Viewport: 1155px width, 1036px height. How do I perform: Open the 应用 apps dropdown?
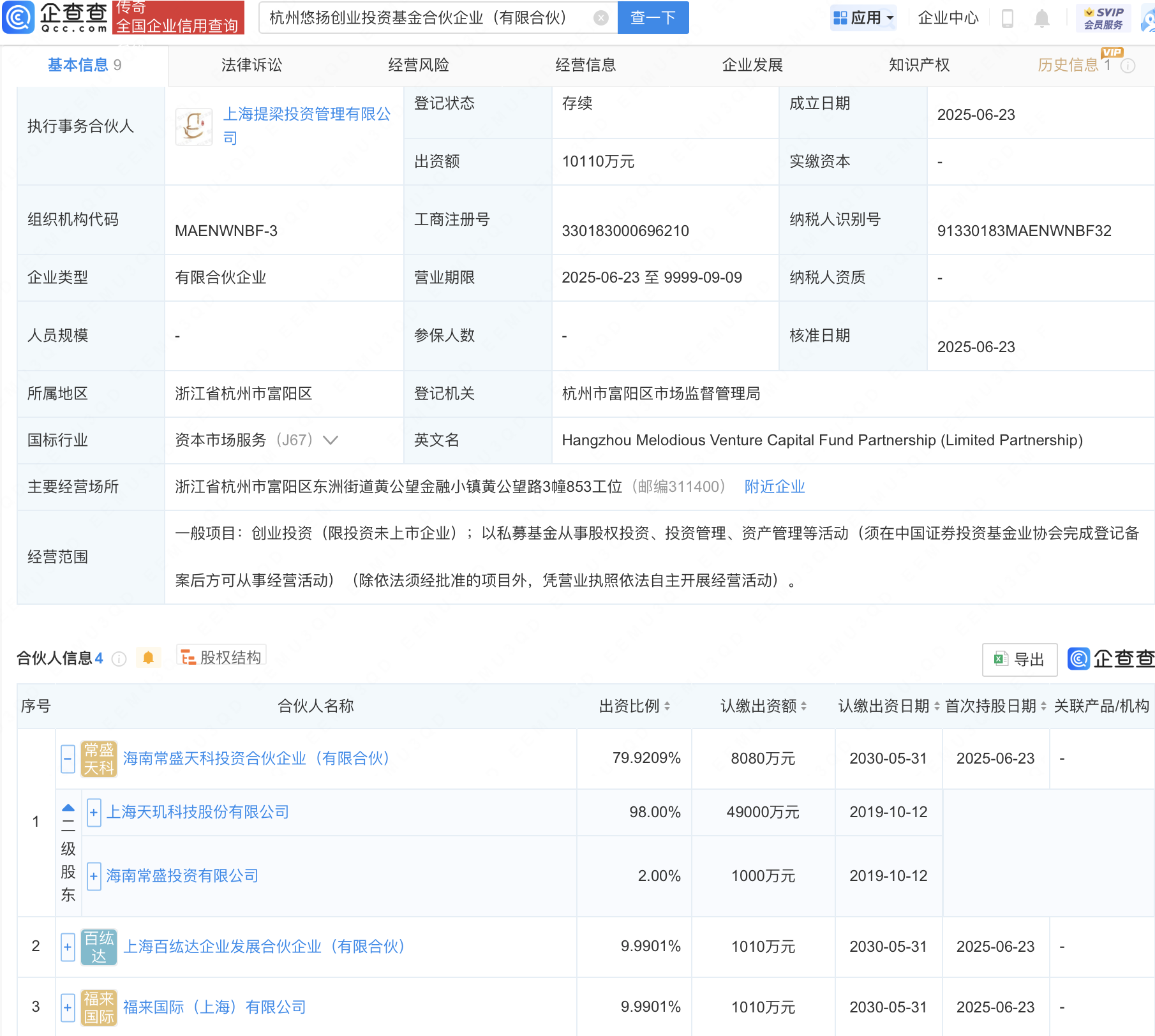[863, 18]
